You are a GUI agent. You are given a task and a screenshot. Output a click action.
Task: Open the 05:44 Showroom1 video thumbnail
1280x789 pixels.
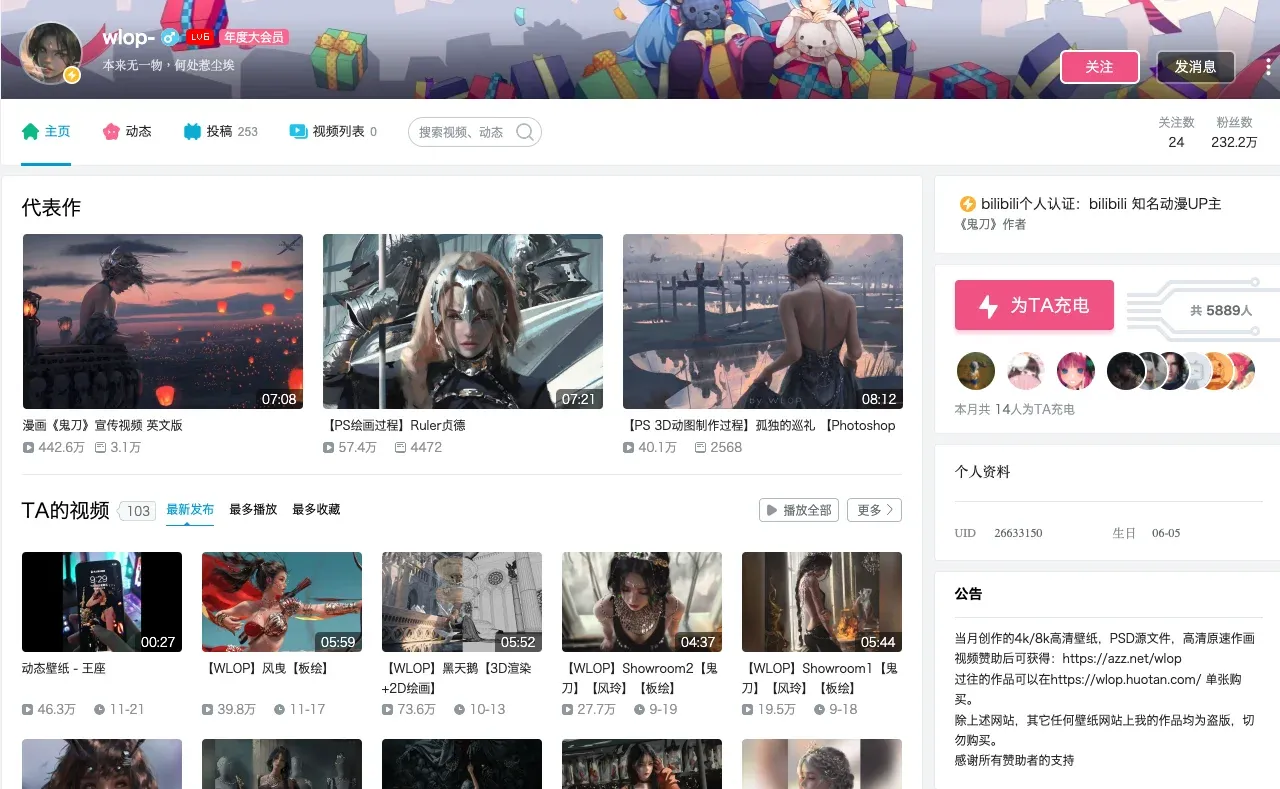point(822,602)
